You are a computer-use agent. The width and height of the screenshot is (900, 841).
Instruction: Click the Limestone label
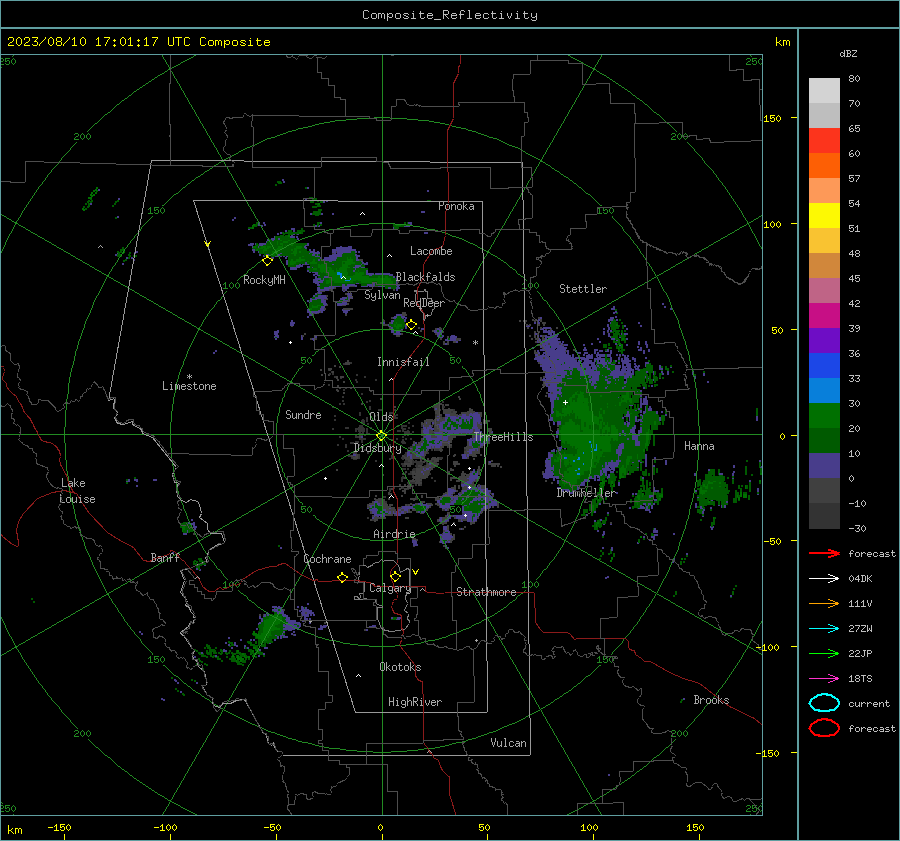189,386
